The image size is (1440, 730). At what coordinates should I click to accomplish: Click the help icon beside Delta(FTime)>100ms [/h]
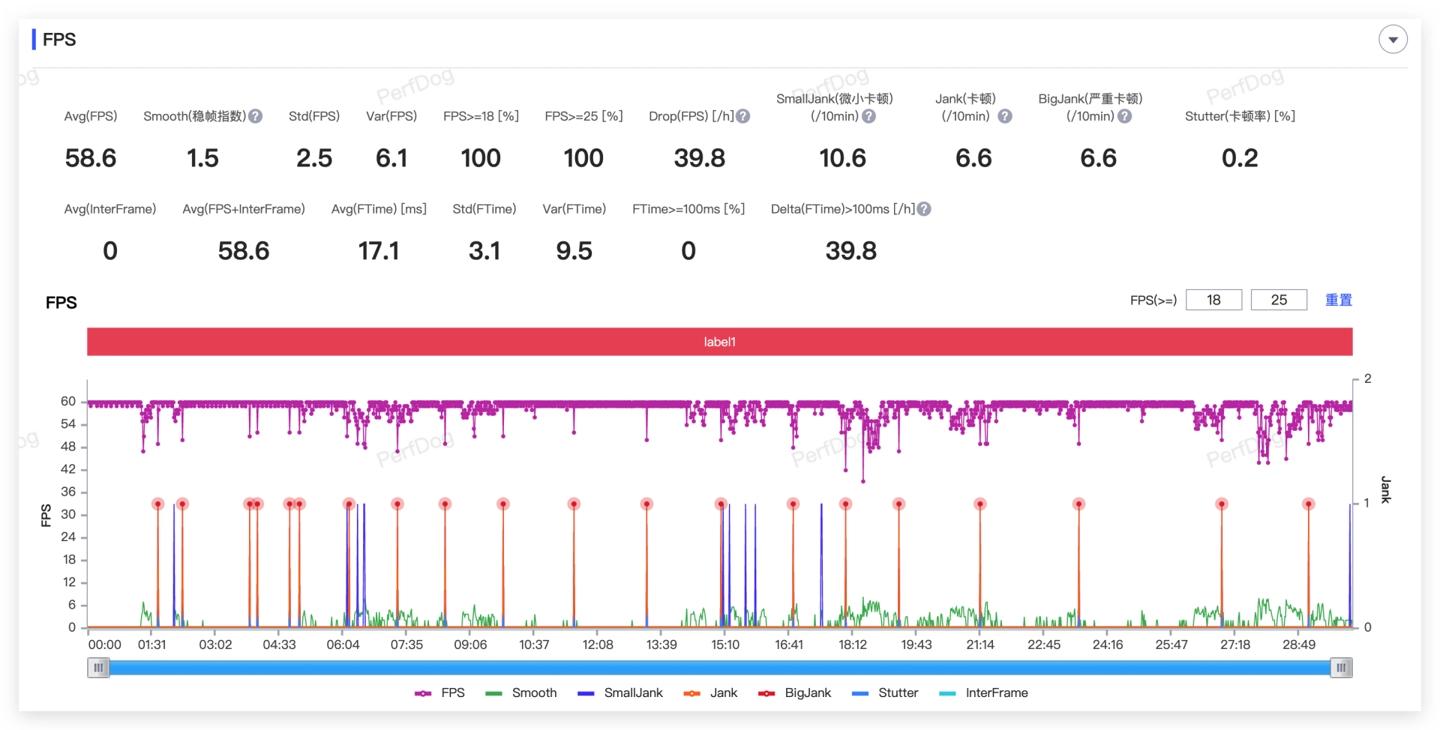click(924, 209)
